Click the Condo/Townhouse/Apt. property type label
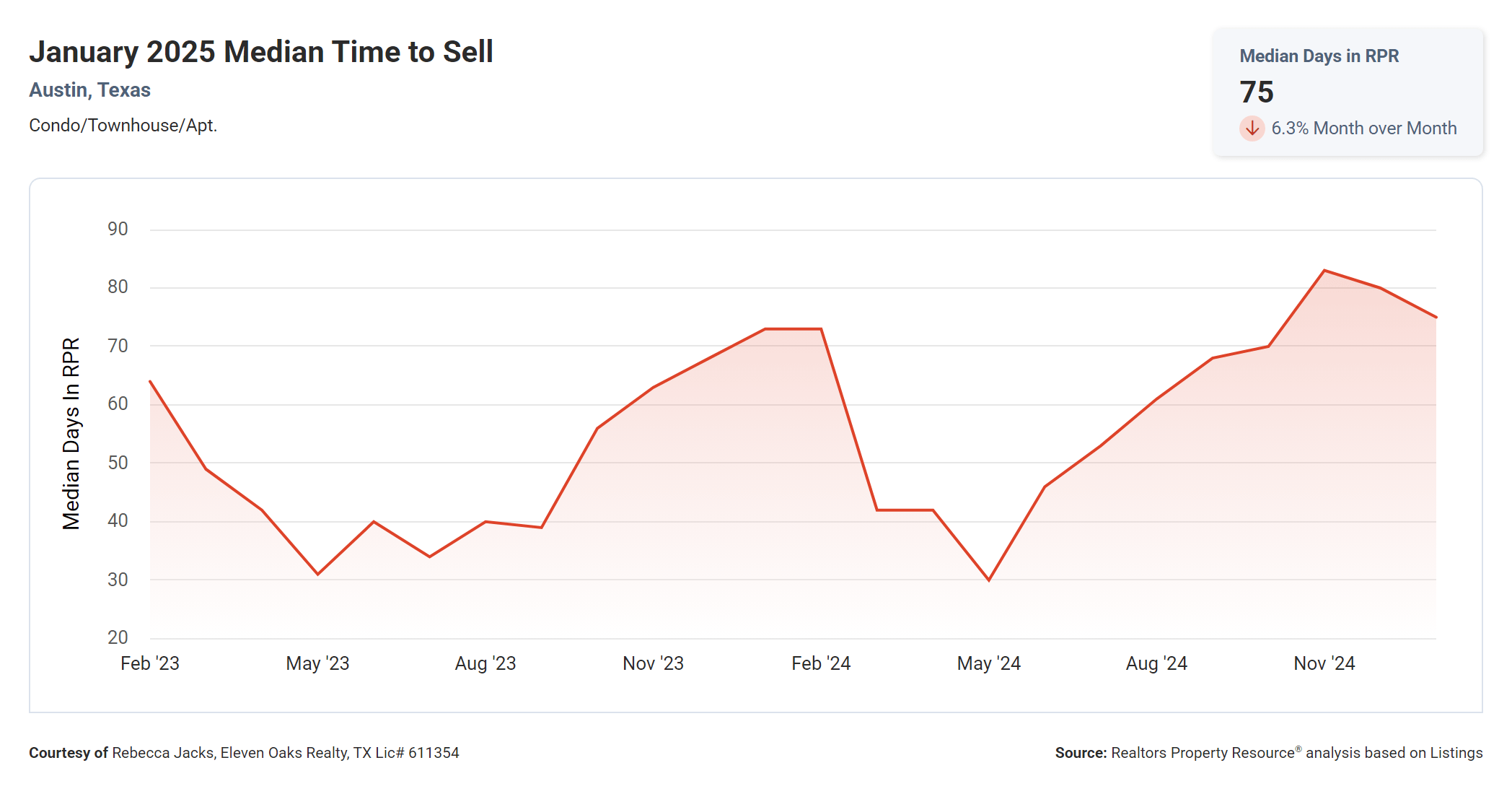Image resolution: width=1512 pixels, height=794 pixels. 123,126
